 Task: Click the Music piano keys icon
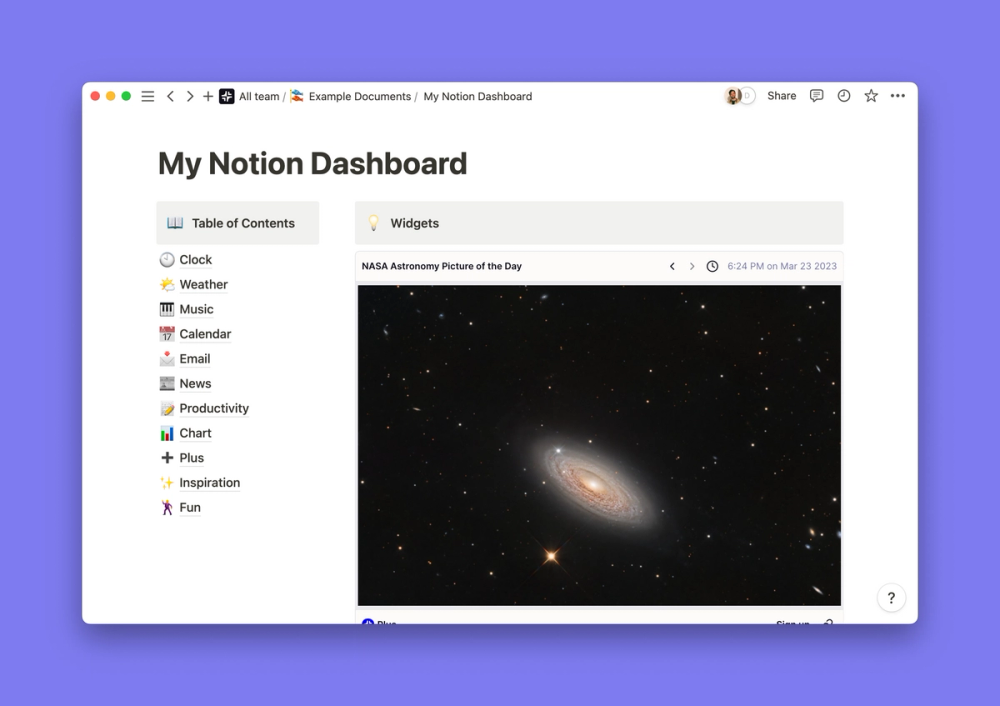coord(167,309)
